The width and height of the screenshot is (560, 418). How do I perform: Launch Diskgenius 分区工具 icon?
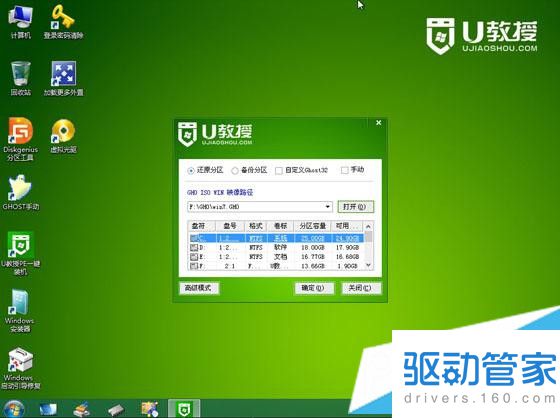click(x=20, y=139)
